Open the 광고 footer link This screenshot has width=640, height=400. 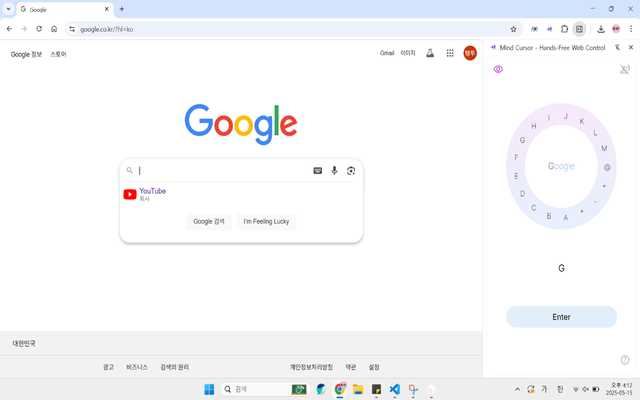[x=108, y=367]
